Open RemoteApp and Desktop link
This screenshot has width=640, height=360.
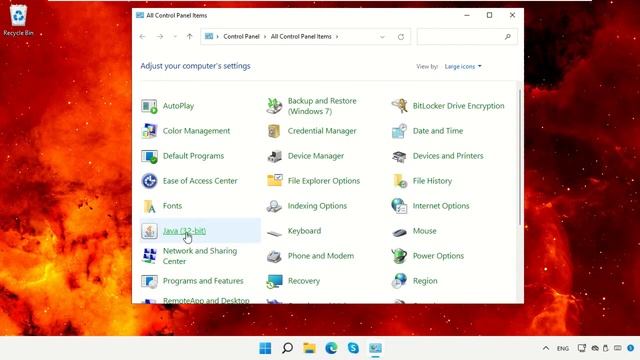tap(206, 300)
